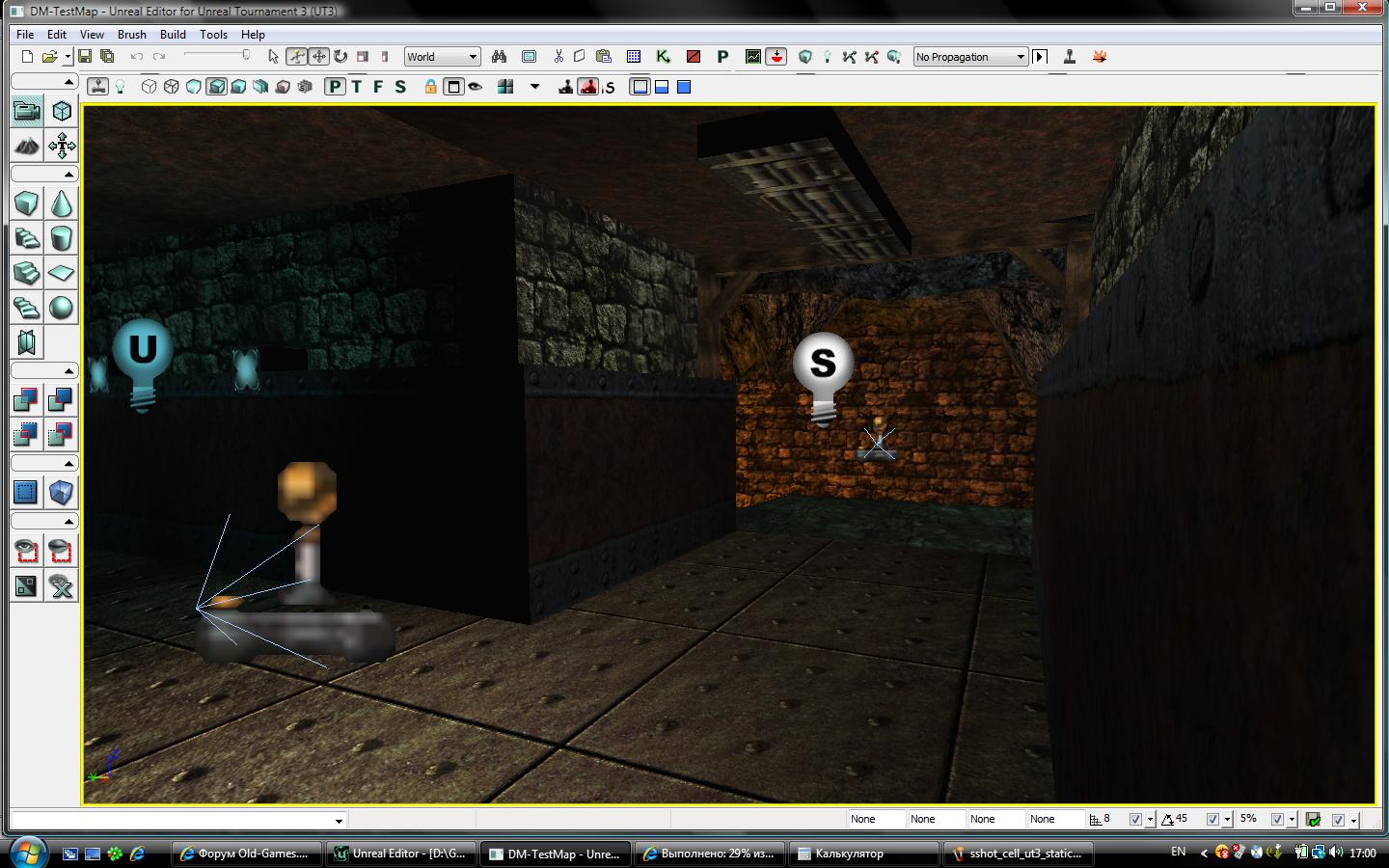Create a new map with the New icon
The width and height of the screenshot is (1389, 868).
27,57
